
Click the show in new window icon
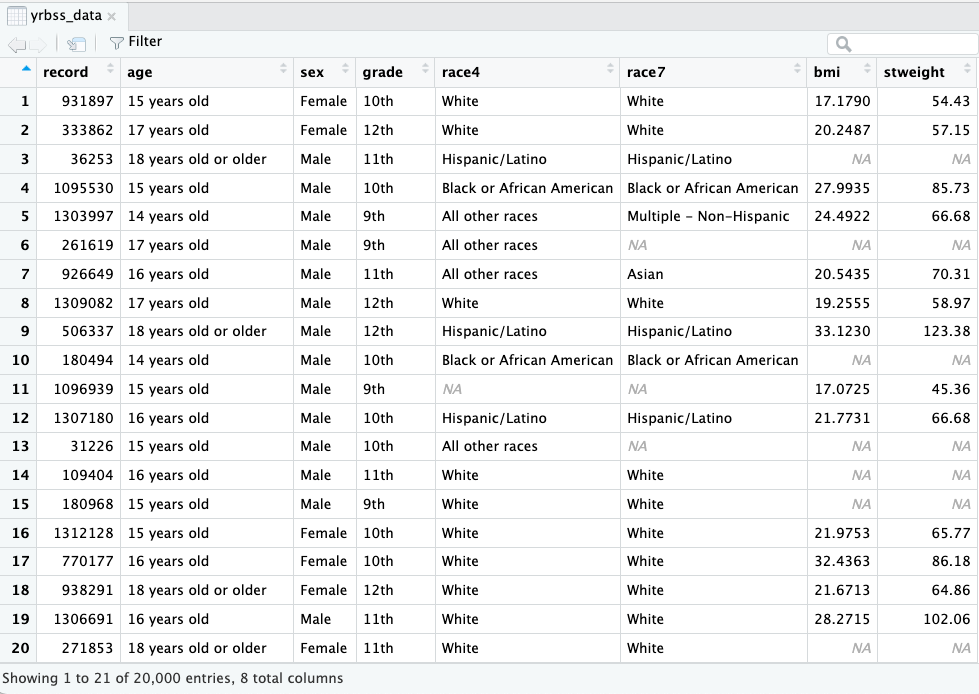click(76, 43)
